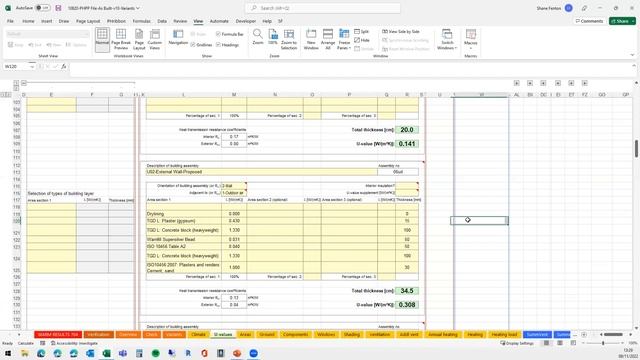Toggle the Gridlines checkbox
This screenshot has height=360, width=640.
[201, 44]
